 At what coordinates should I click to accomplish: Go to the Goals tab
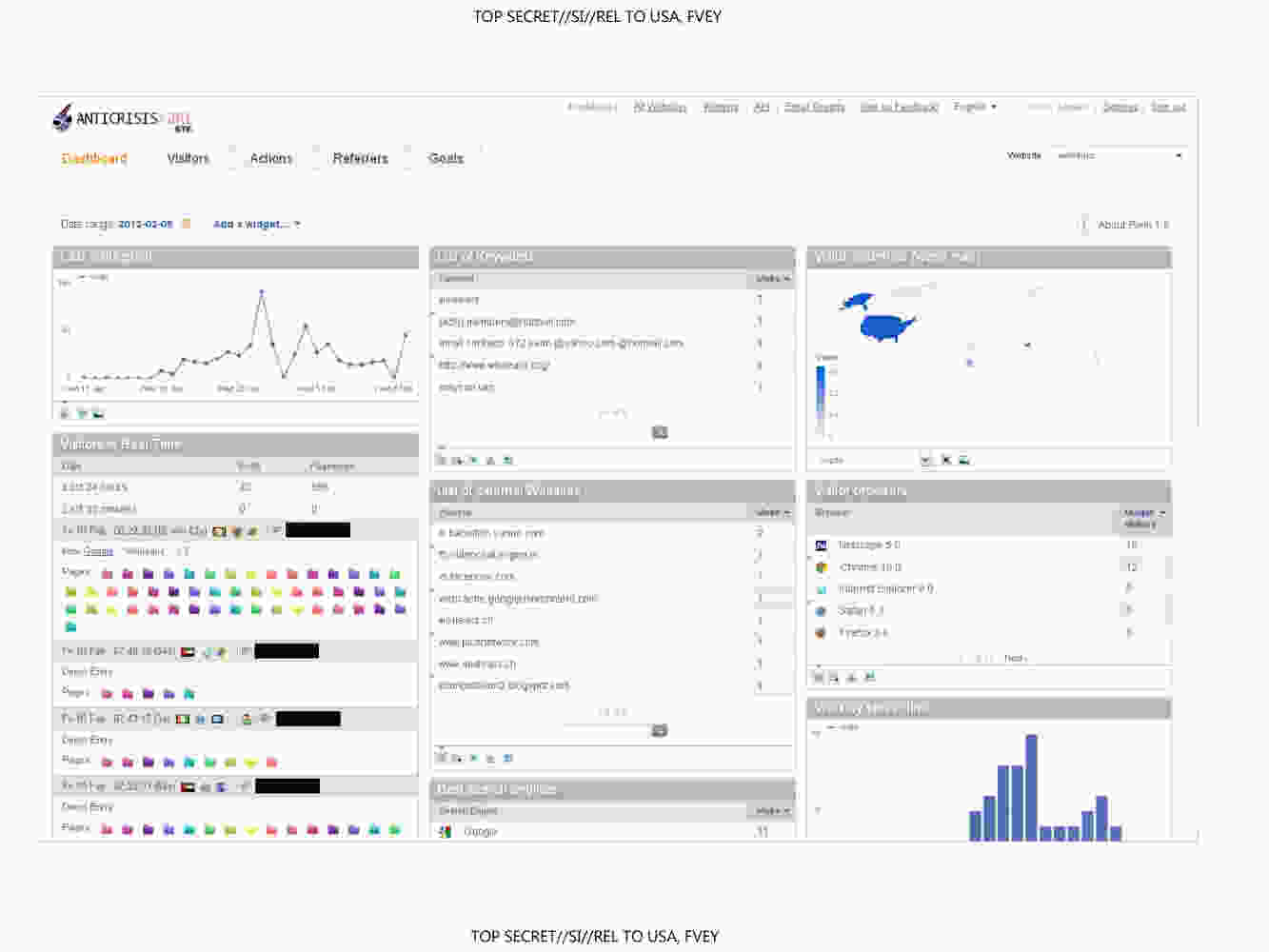click(x=446, y=159)
